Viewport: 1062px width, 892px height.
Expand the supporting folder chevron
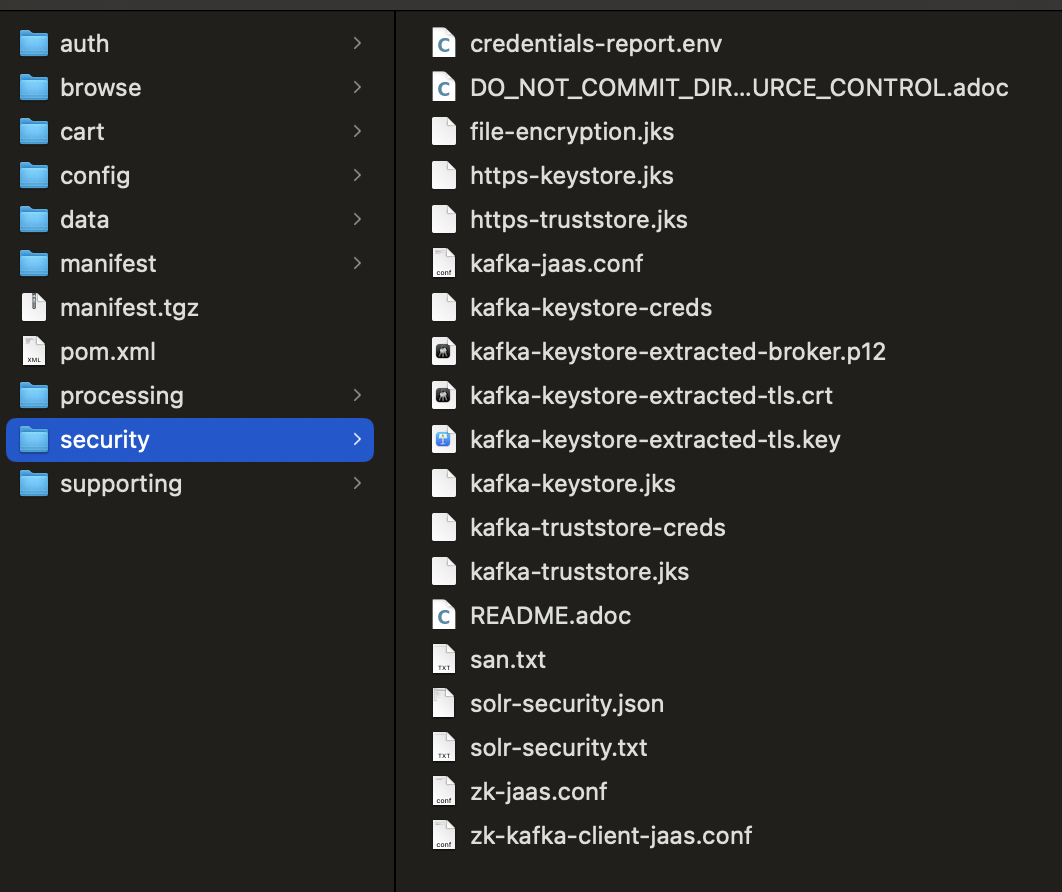click(358, 484)
